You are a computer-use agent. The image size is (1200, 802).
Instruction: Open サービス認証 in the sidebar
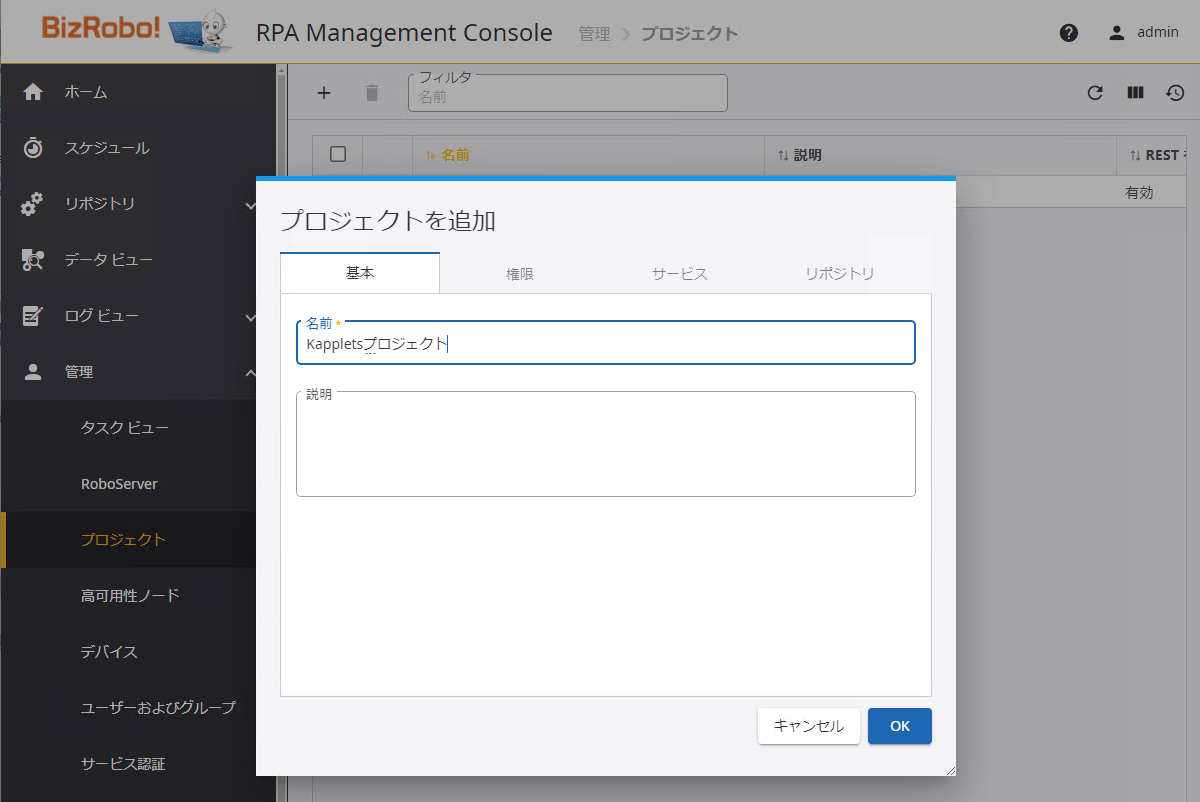[x=123, y=764]
